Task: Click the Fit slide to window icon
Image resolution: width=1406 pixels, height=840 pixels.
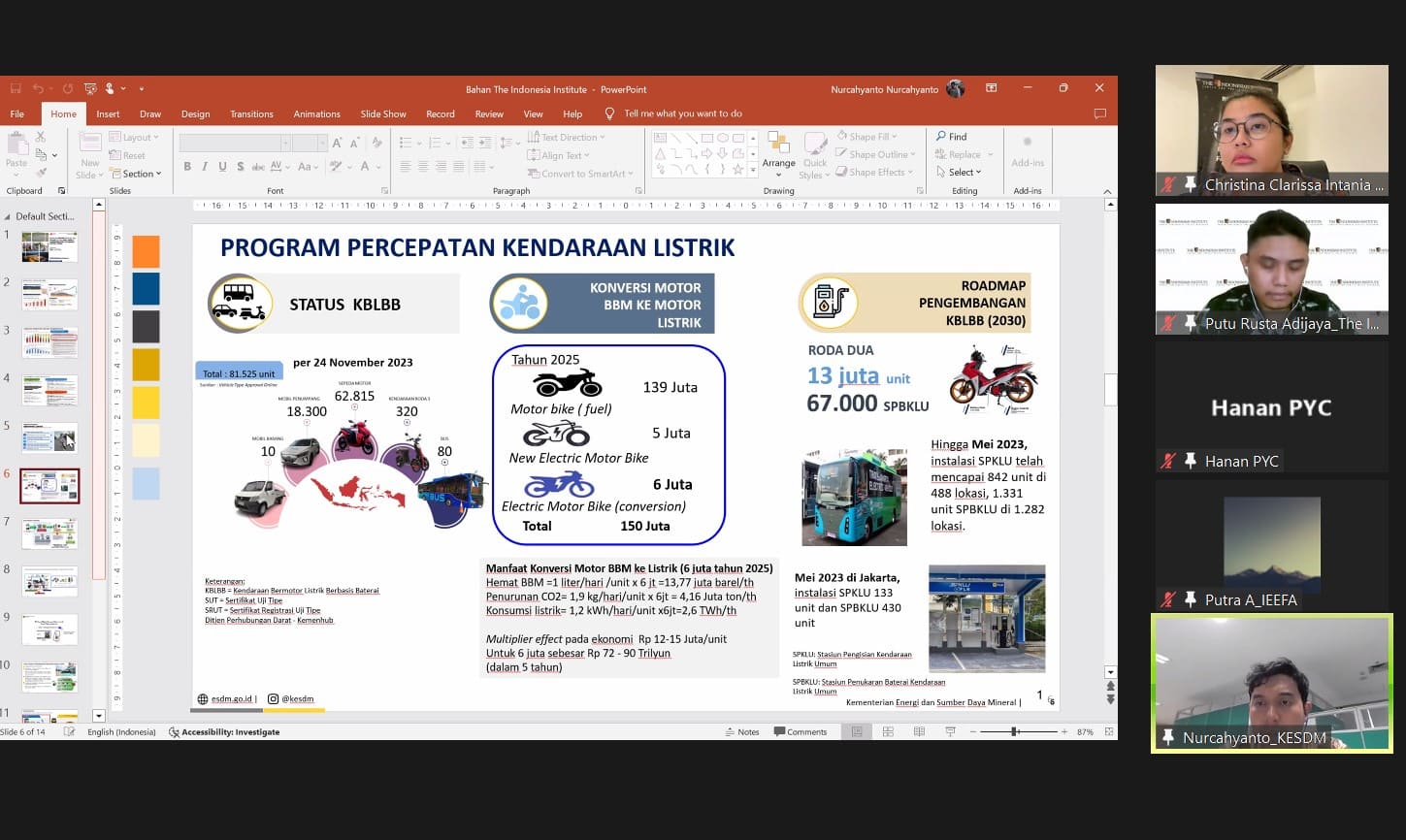Action: point(1108,731)
